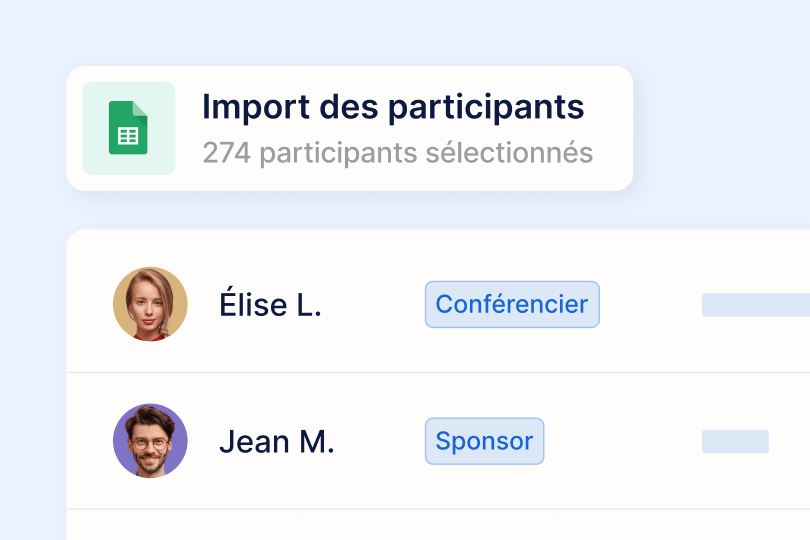Open Jean M.'s profile avatar
Screen dimensions: 810x540
pyautogui.click(x=150, y=441)
